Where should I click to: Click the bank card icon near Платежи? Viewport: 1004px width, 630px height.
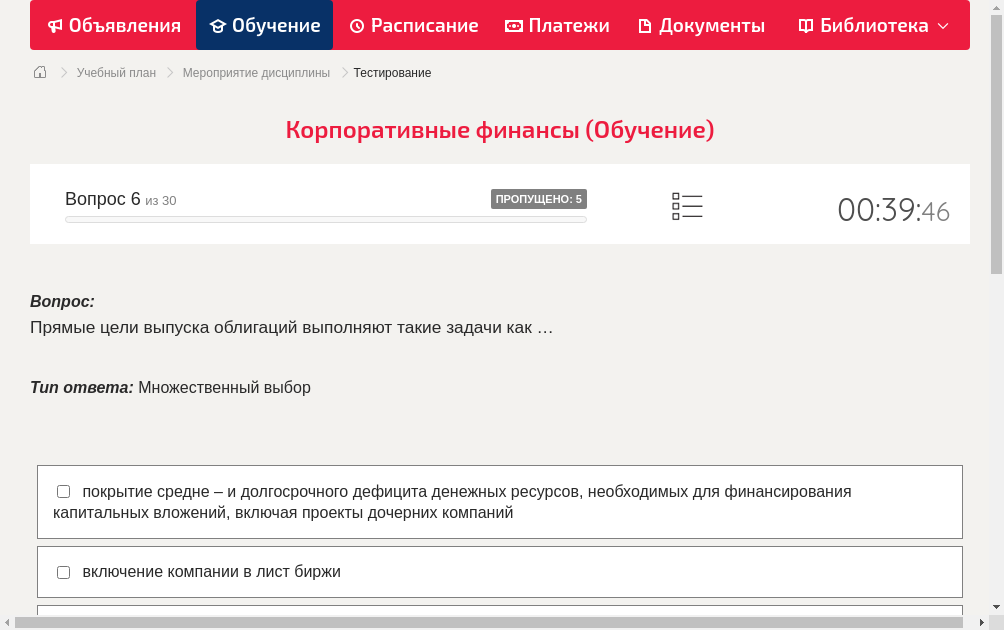[x=512, y=25]
